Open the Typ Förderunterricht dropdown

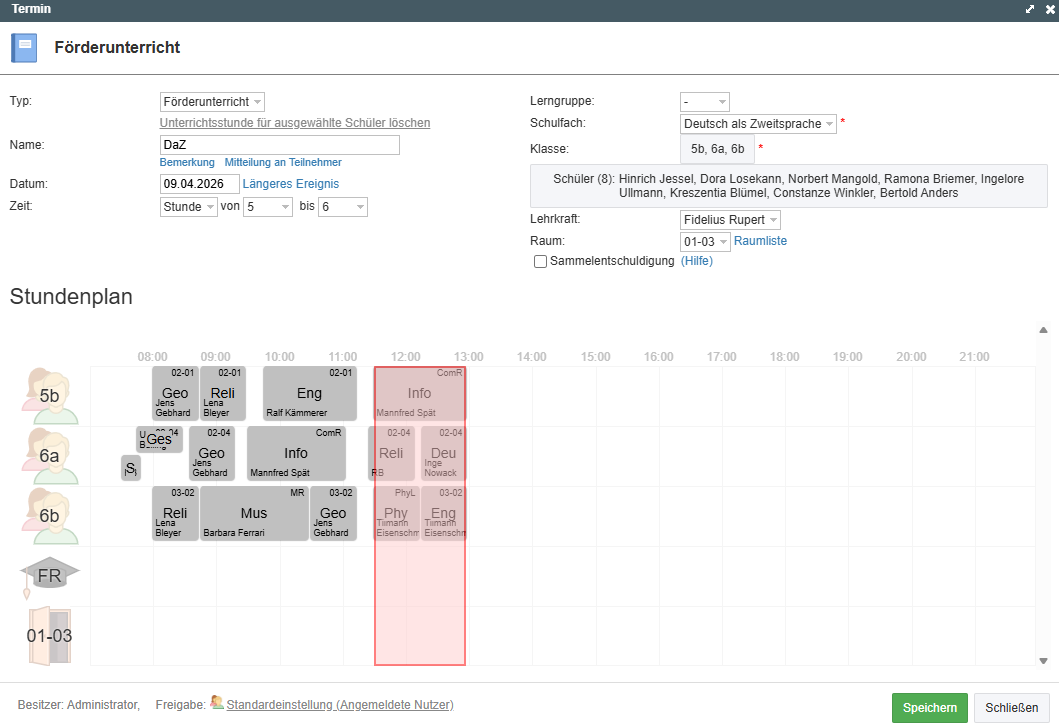click(212, 102)
